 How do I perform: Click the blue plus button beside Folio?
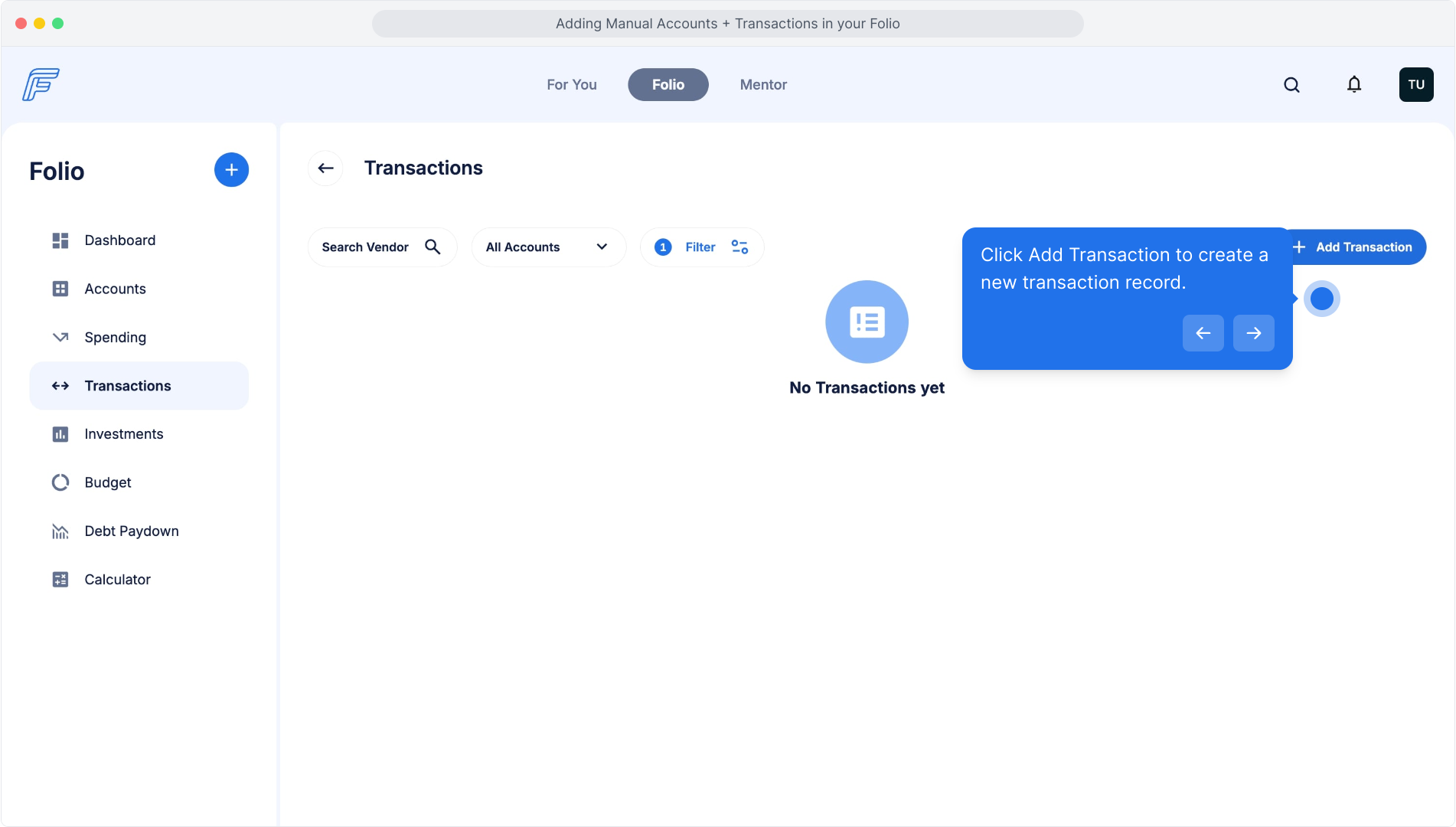tap(231, 170)
